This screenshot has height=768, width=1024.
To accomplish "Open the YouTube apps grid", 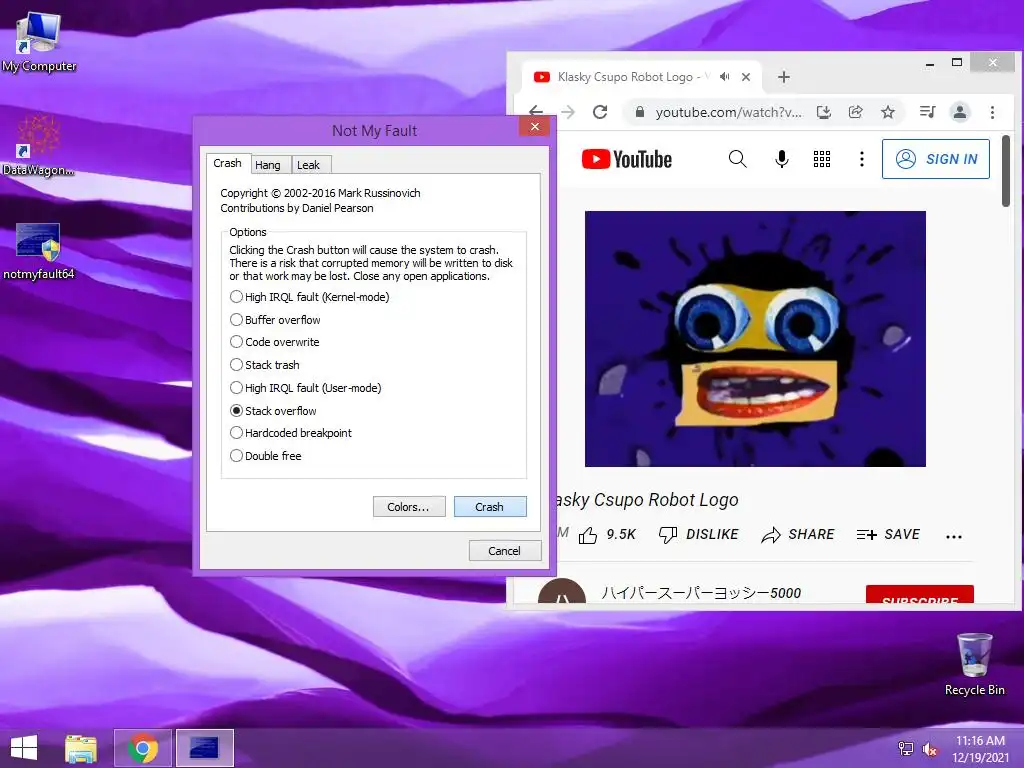I will pos(822,159).
